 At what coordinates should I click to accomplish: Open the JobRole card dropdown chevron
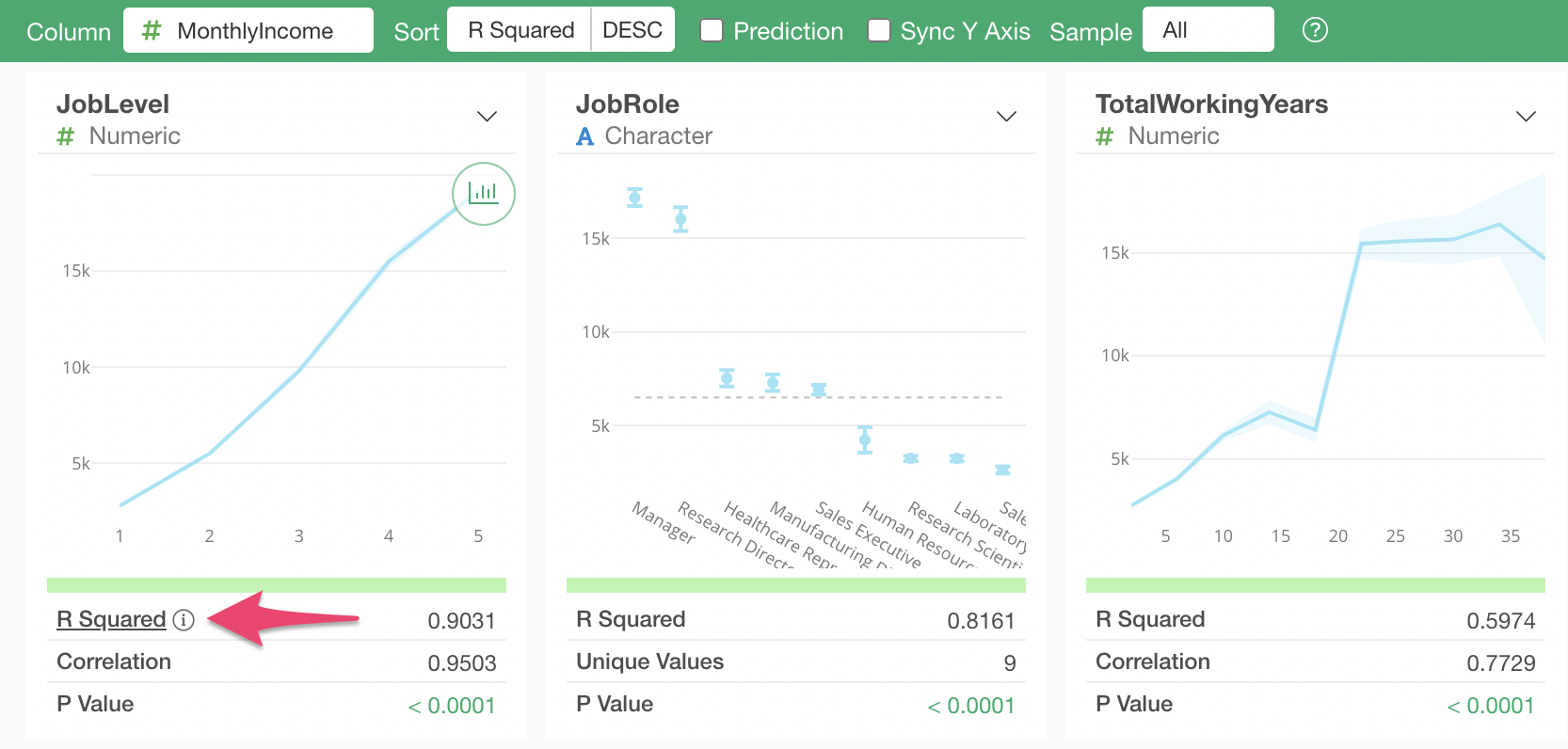coord(1006,117)
